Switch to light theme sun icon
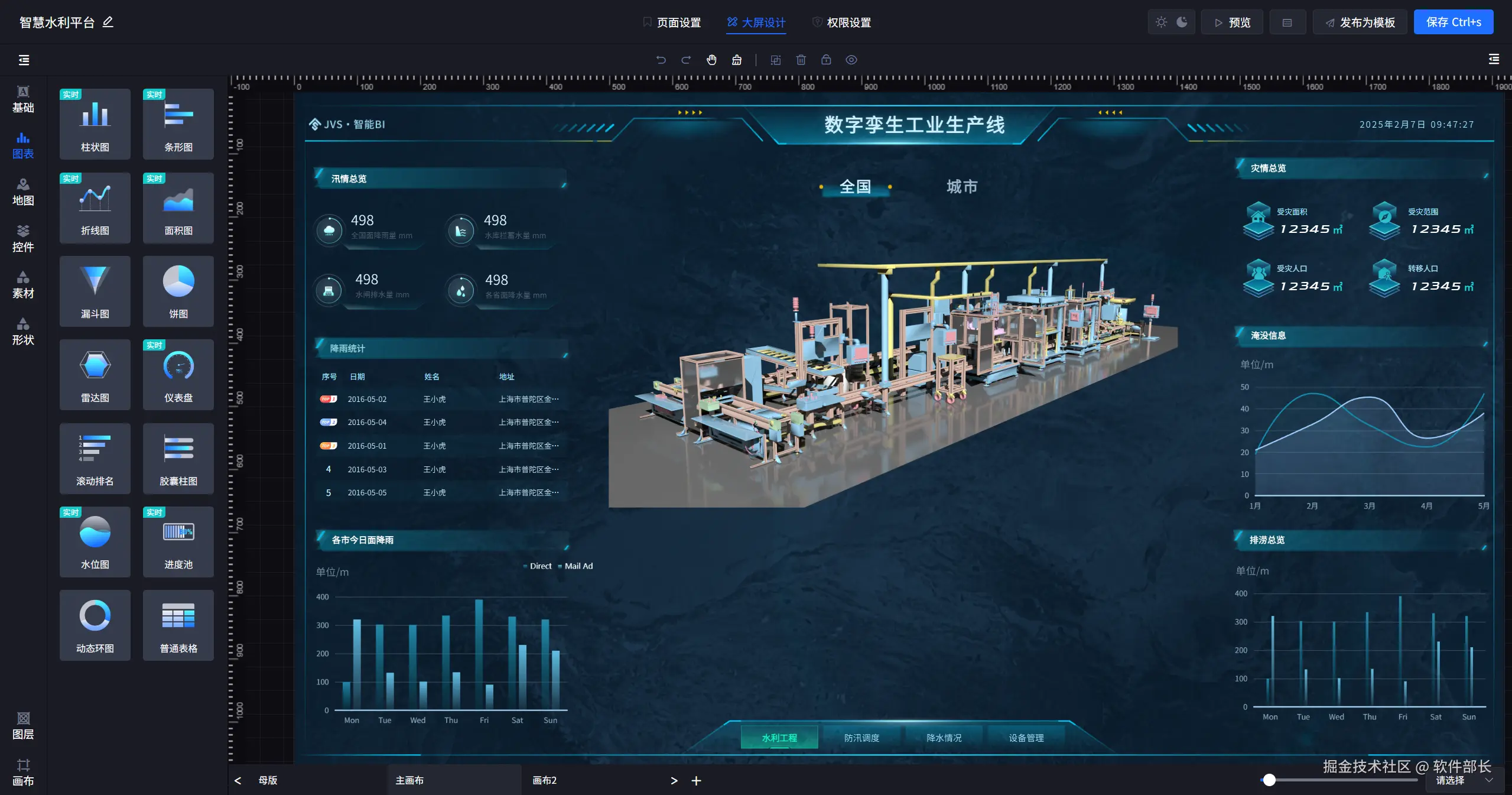This screenshot has width=1512, height=795. 1161,22
